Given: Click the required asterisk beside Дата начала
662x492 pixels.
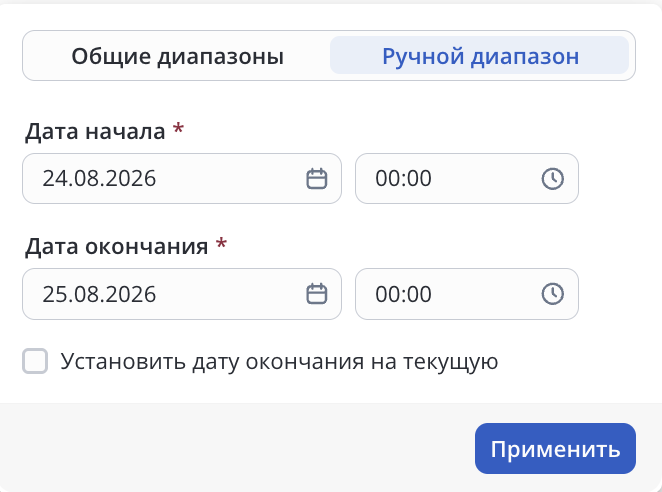Looking at the screenshot, I should pos(179,128).
